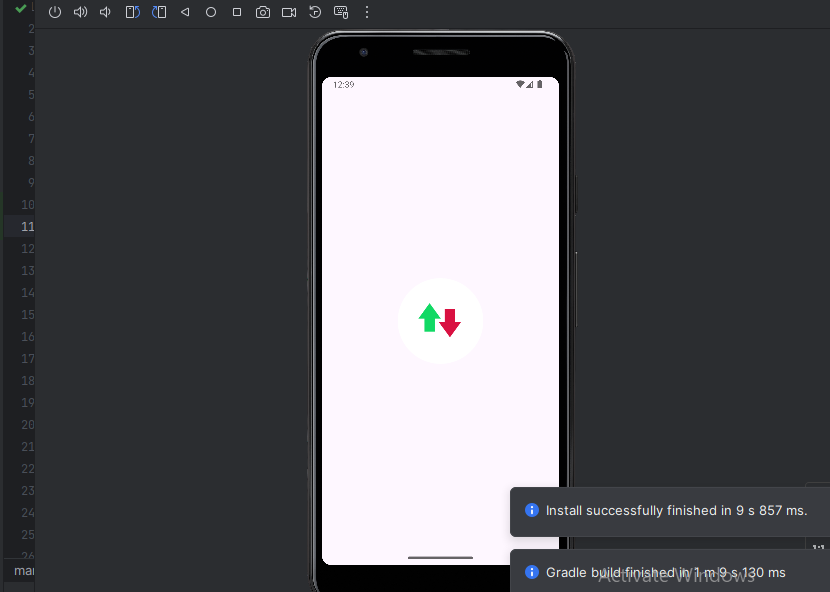Take an emulator screenshot with the camera icon
Screen dimensions: 830x592
pyautogui.click(x=263, y=13)
